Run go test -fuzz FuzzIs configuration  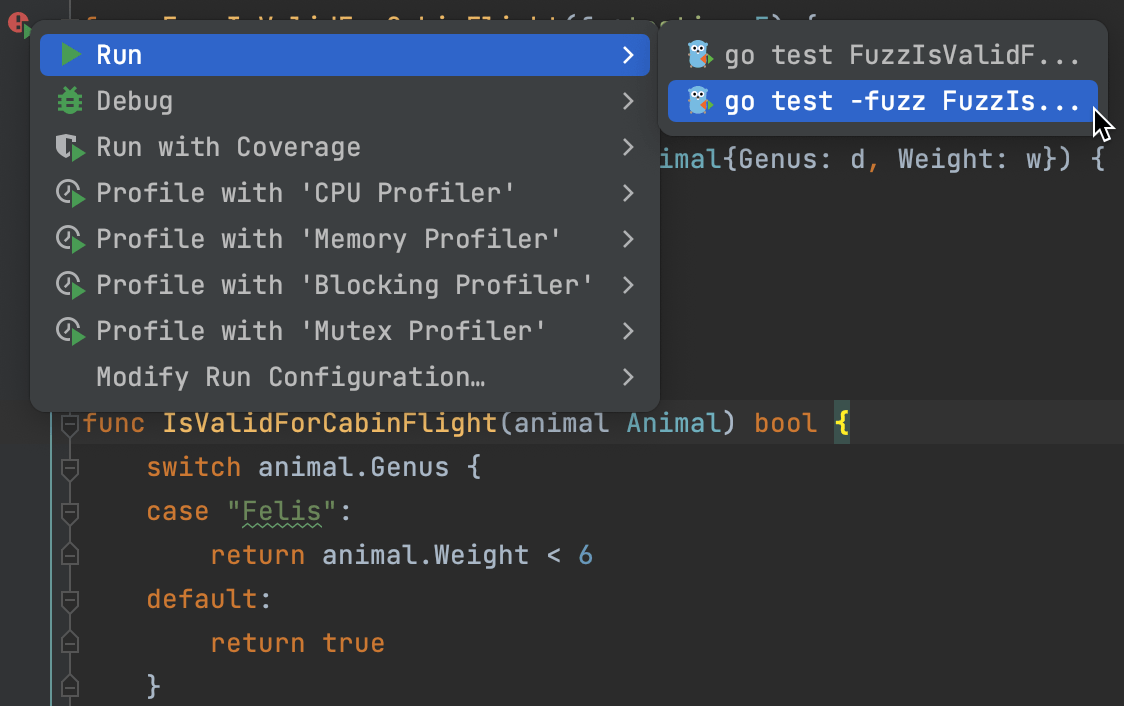pyautogui.click(x=880, y=100)
